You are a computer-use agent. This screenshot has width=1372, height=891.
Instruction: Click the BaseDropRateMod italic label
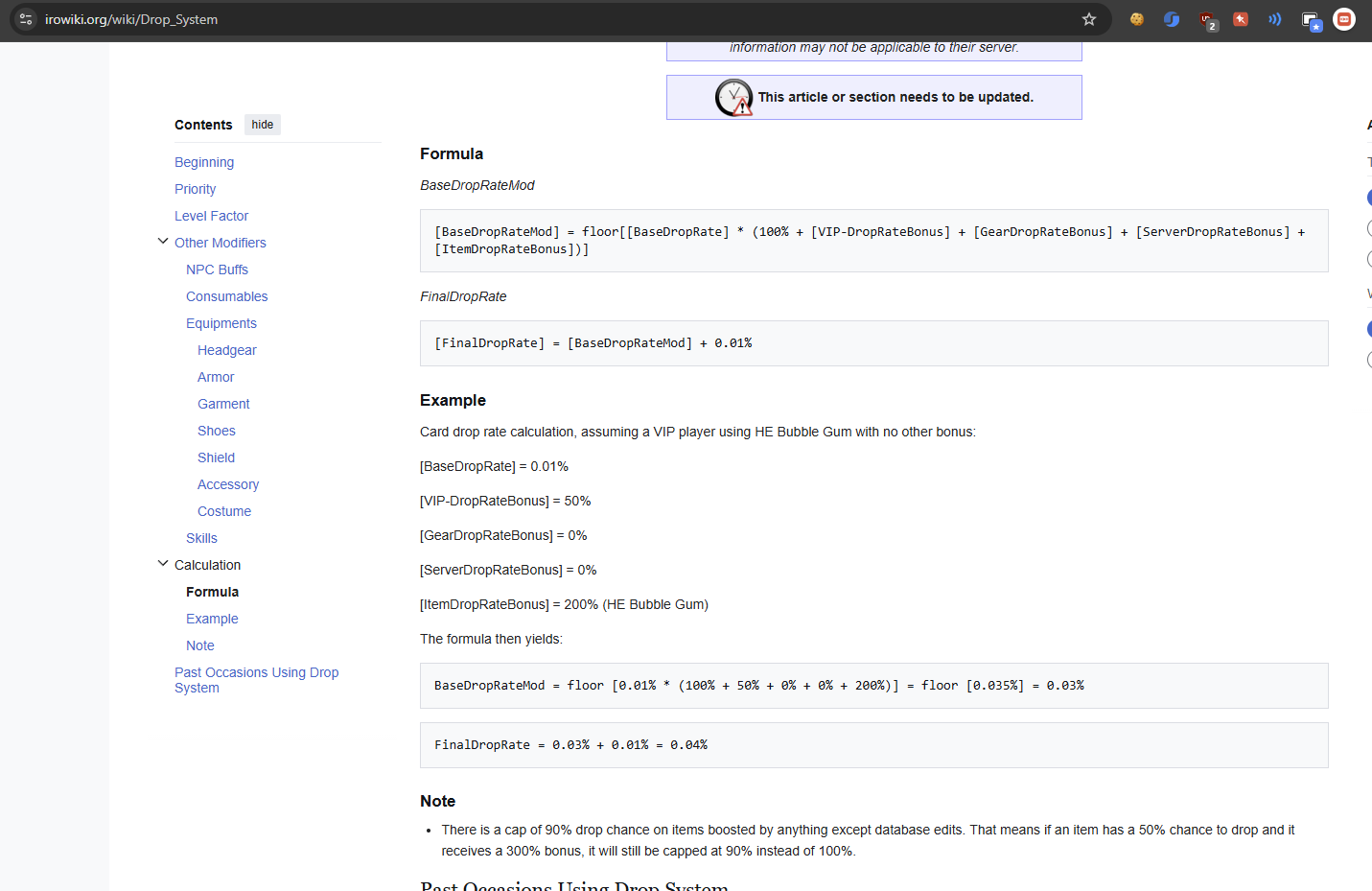(477, 185)
